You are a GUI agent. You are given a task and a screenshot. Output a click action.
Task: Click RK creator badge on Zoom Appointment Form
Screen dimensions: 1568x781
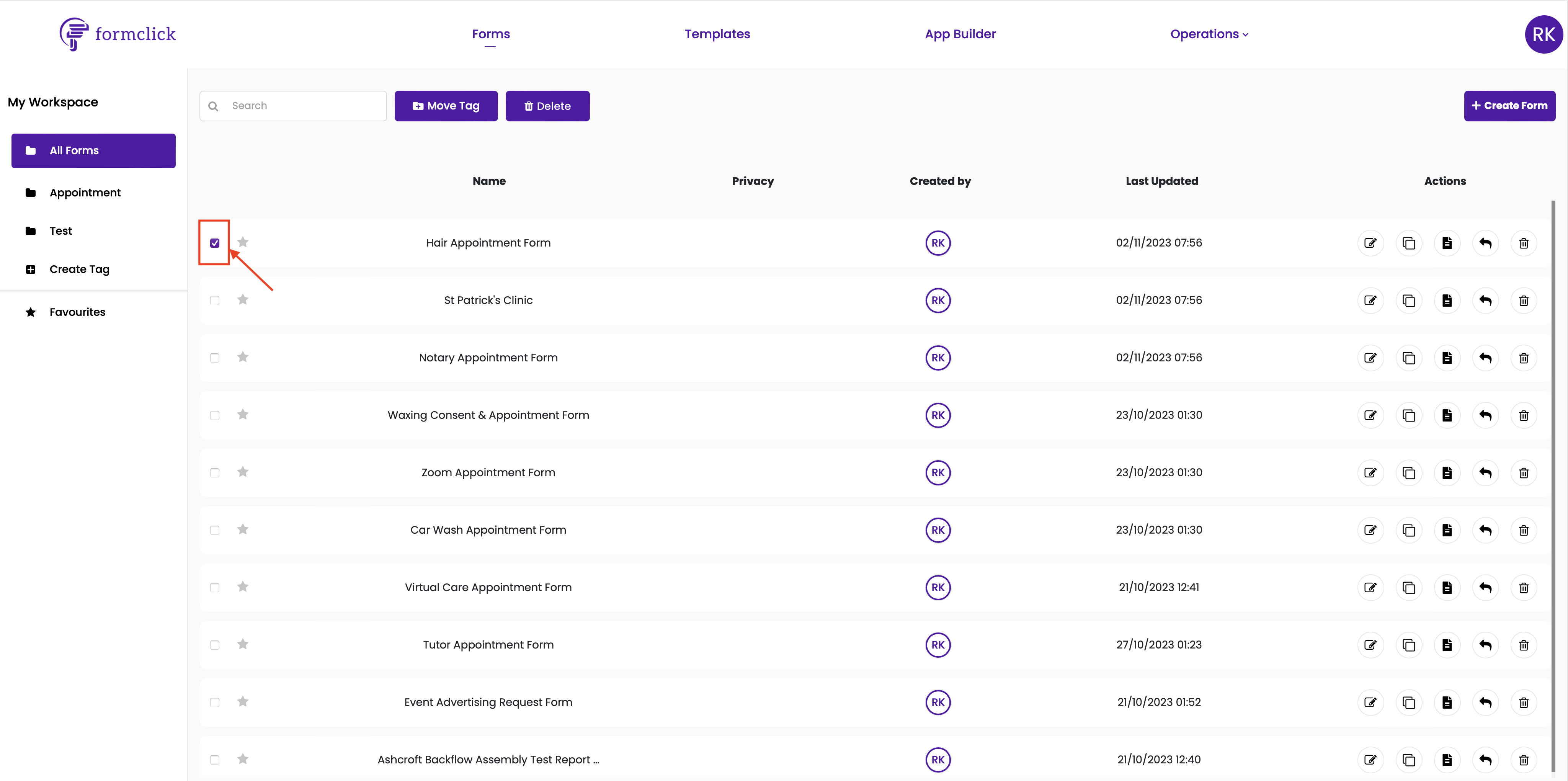tap(938, 473)
